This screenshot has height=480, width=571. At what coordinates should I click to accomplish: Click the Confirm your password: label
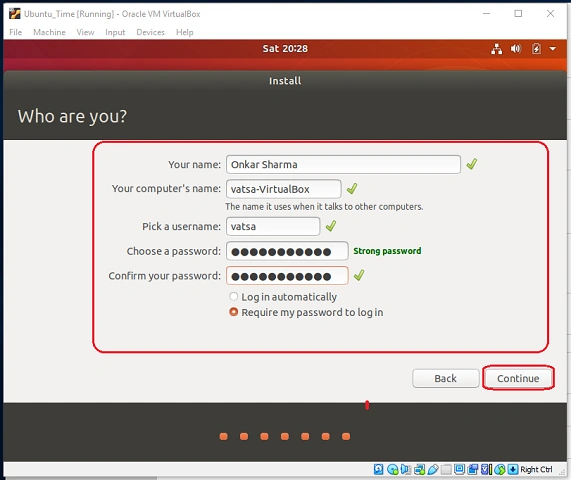[165, 276]
